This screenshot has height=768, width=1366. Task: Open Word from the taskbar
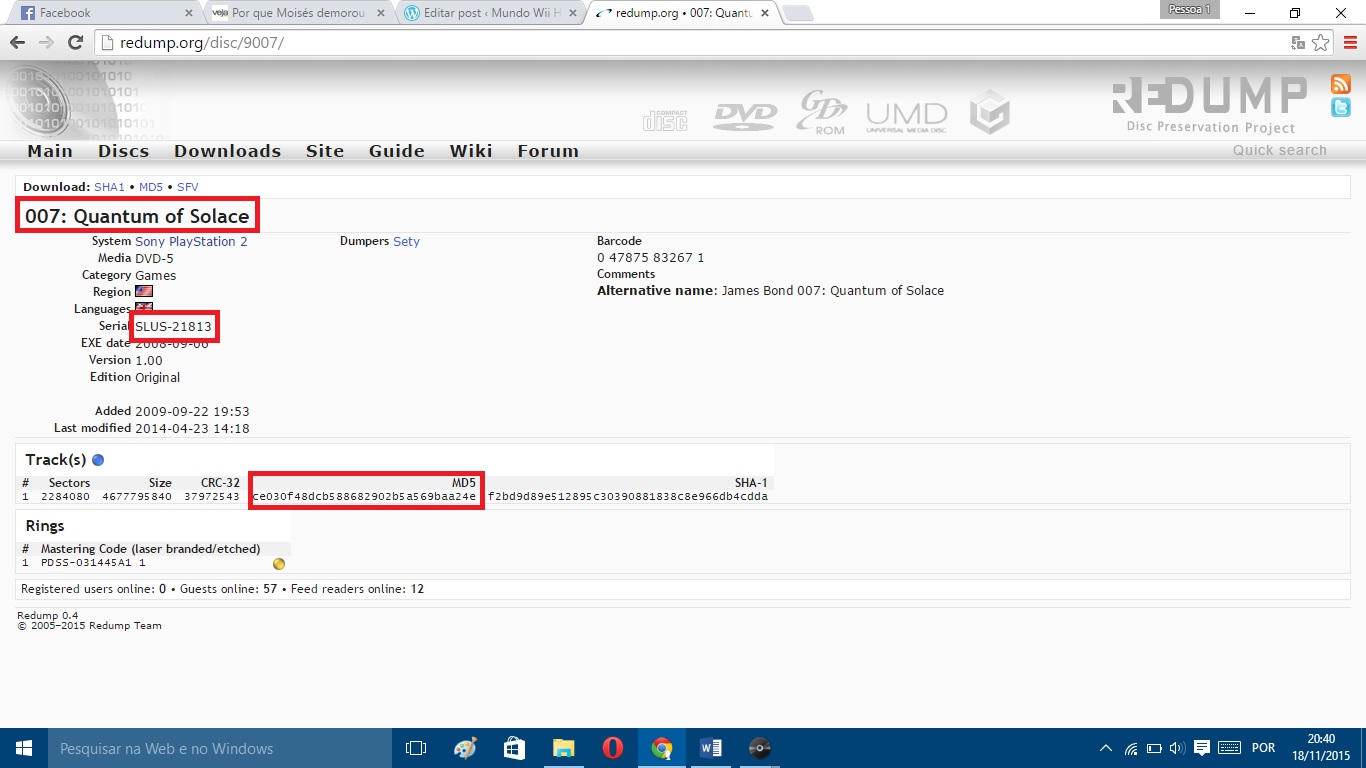coord(711,748)
